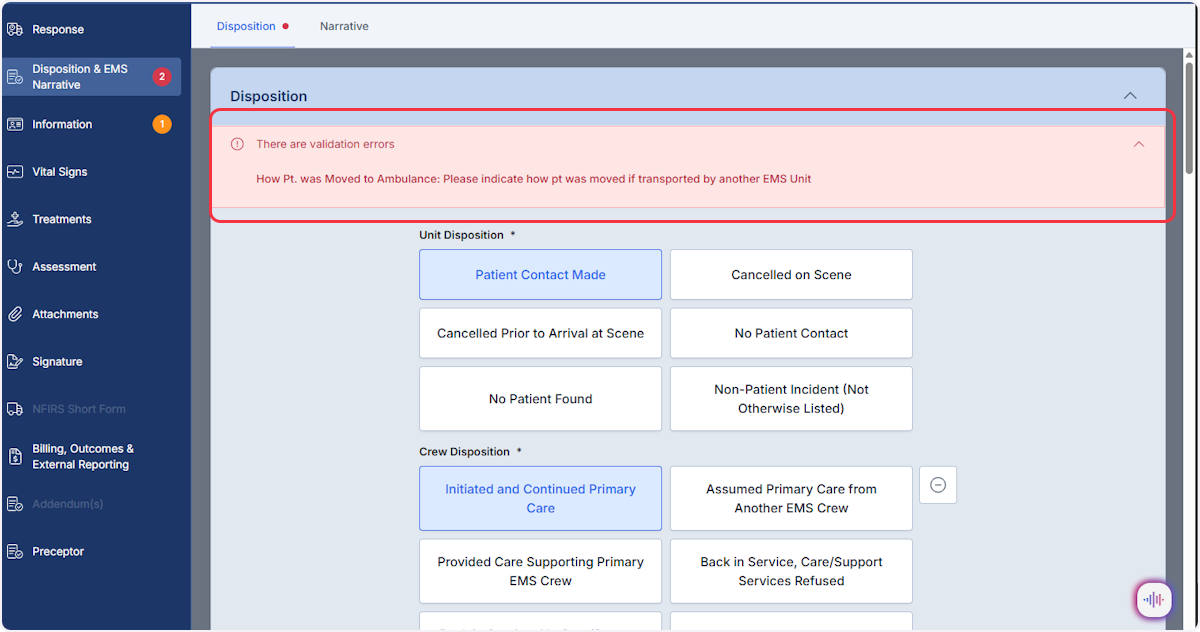Click the orange badge showing 1 warning
Viewport: 1200px width, 632px height.
pos(162,124)
